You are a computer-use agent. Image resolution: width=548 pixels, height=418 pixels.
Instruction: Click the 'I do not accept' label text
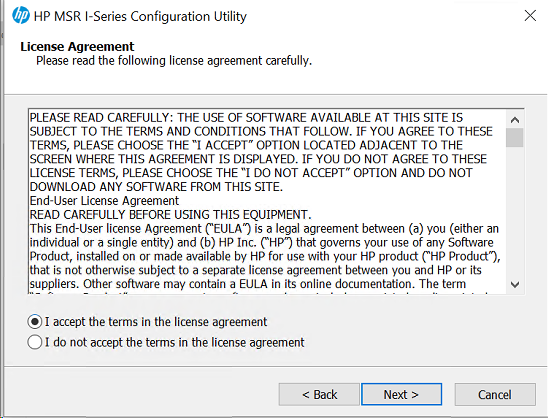click(x=175, y=342)
